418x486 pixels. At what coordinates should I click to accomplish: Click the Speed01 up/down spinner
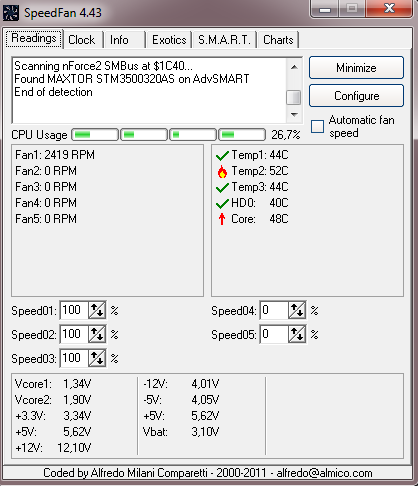97,310
